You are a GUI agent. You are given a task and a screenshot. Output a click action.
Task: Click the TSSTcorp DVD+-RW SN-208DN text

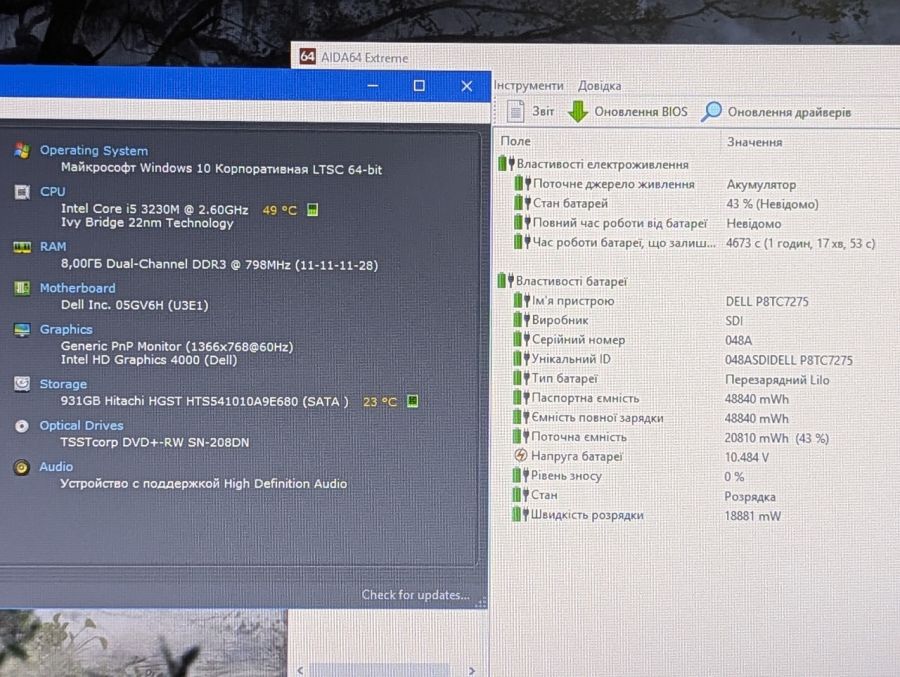pyautogui.click(x=154, y=442)
